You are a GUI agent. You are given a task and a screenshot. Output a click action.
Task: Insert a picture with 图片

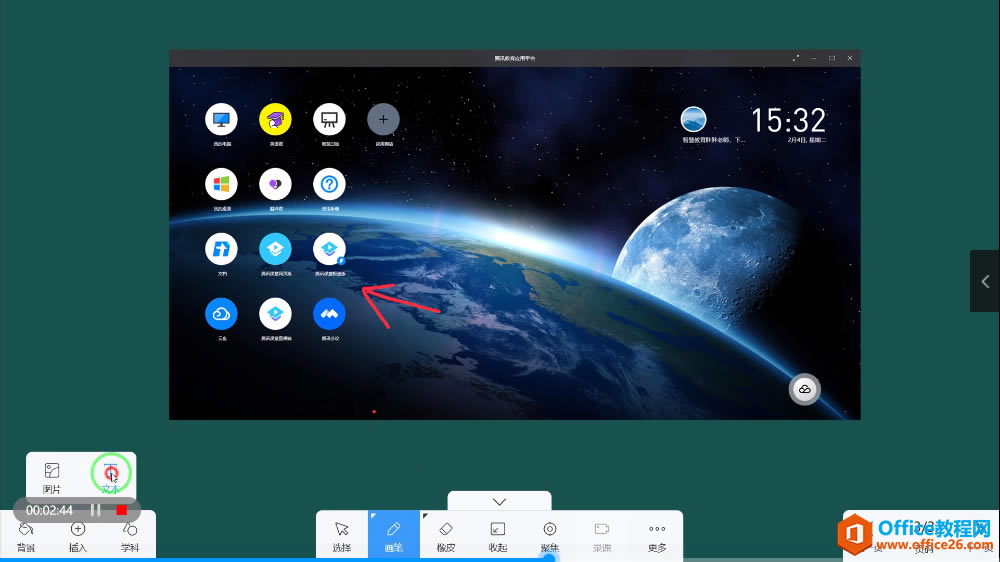(52, 478)
